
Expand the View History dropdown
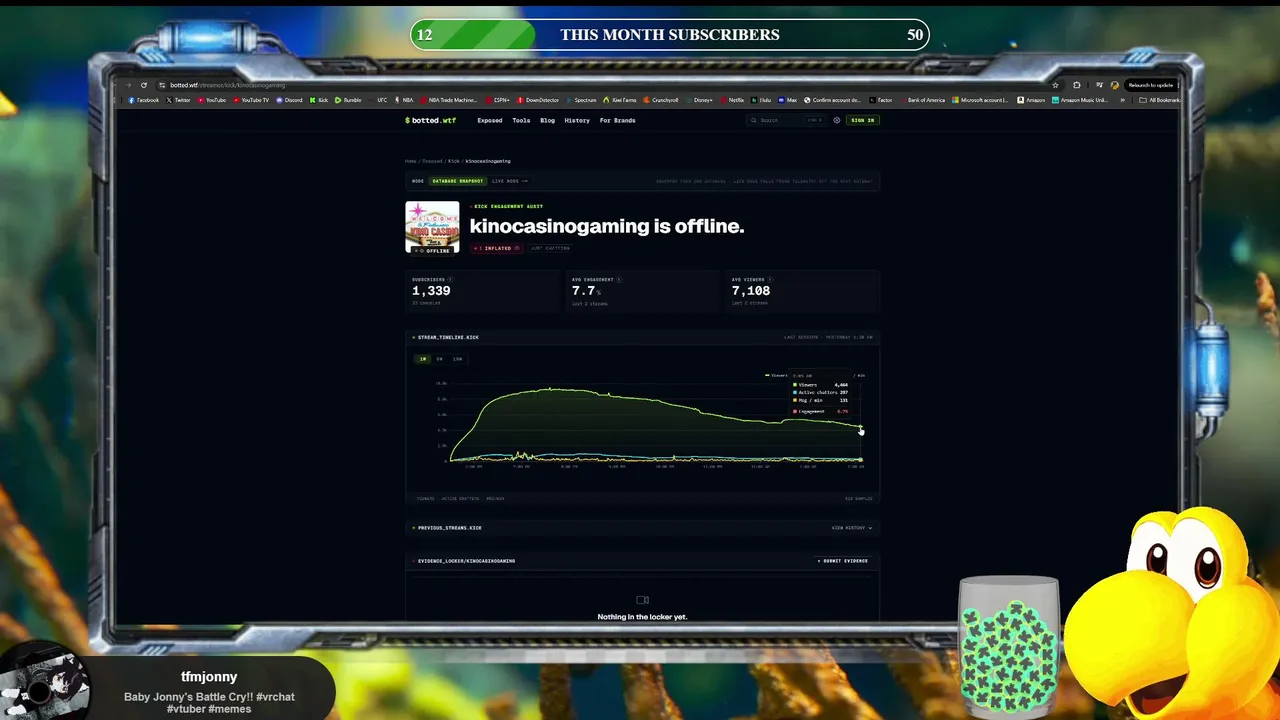coord(851,528)
